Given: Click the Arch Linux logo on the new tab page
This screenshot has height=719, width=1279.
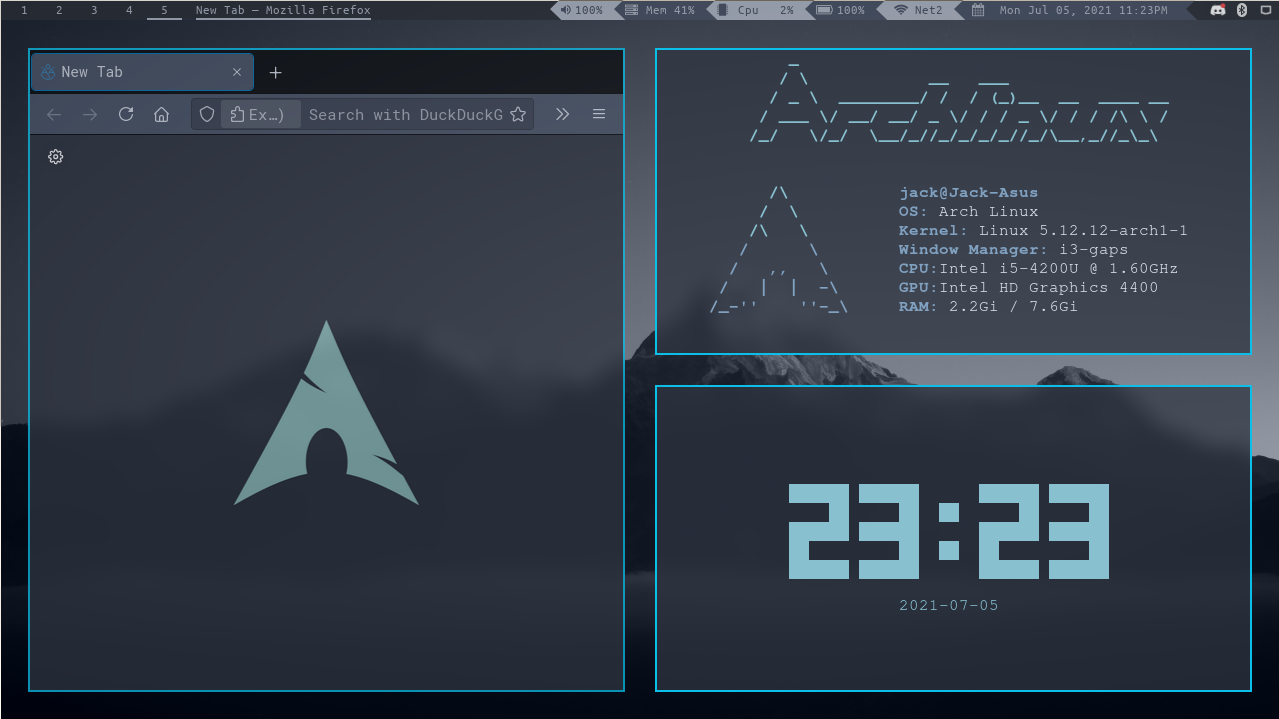Looking at the screenshot, I should 326,413.
